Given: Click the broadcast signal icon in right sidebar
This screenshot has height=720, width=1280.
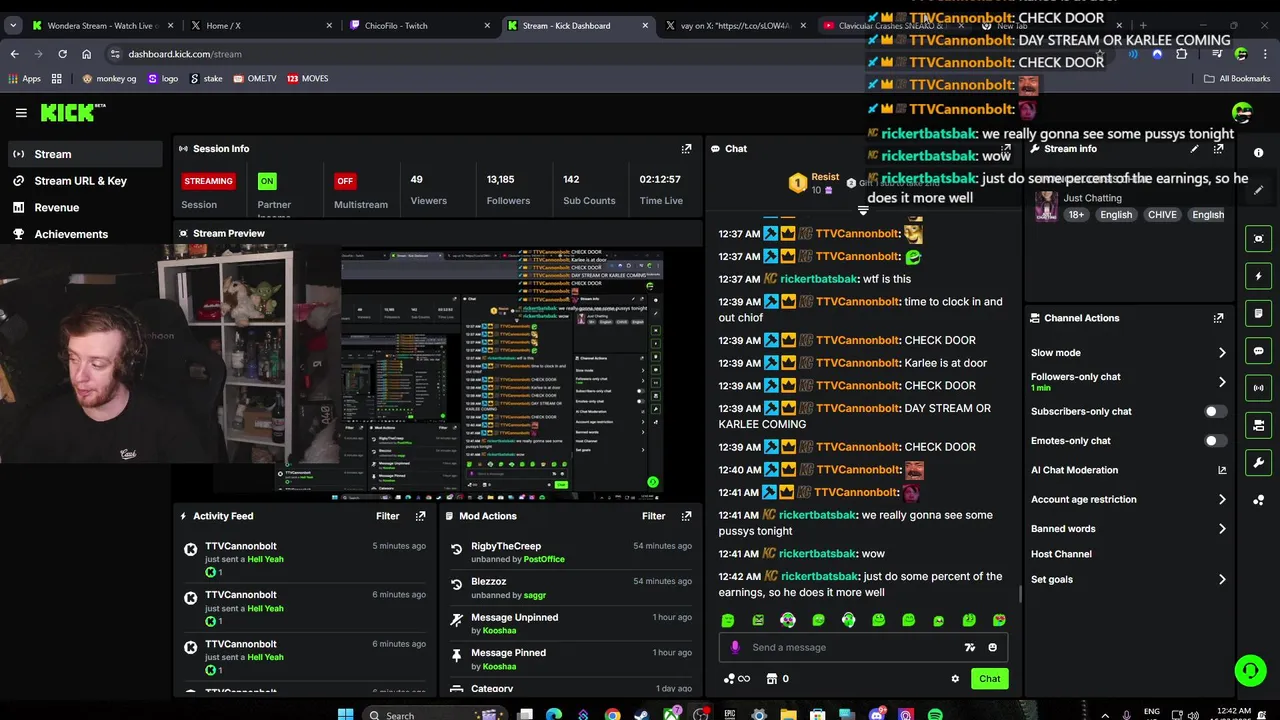Looking at the screenshot, I should pos(1258,388).
